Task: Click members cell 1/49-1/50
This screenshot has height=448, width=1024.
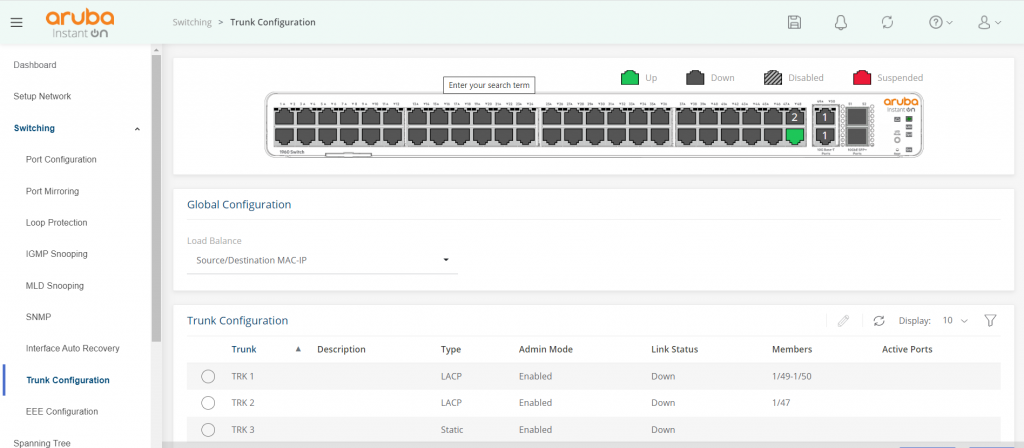Action: pos(792,376)
